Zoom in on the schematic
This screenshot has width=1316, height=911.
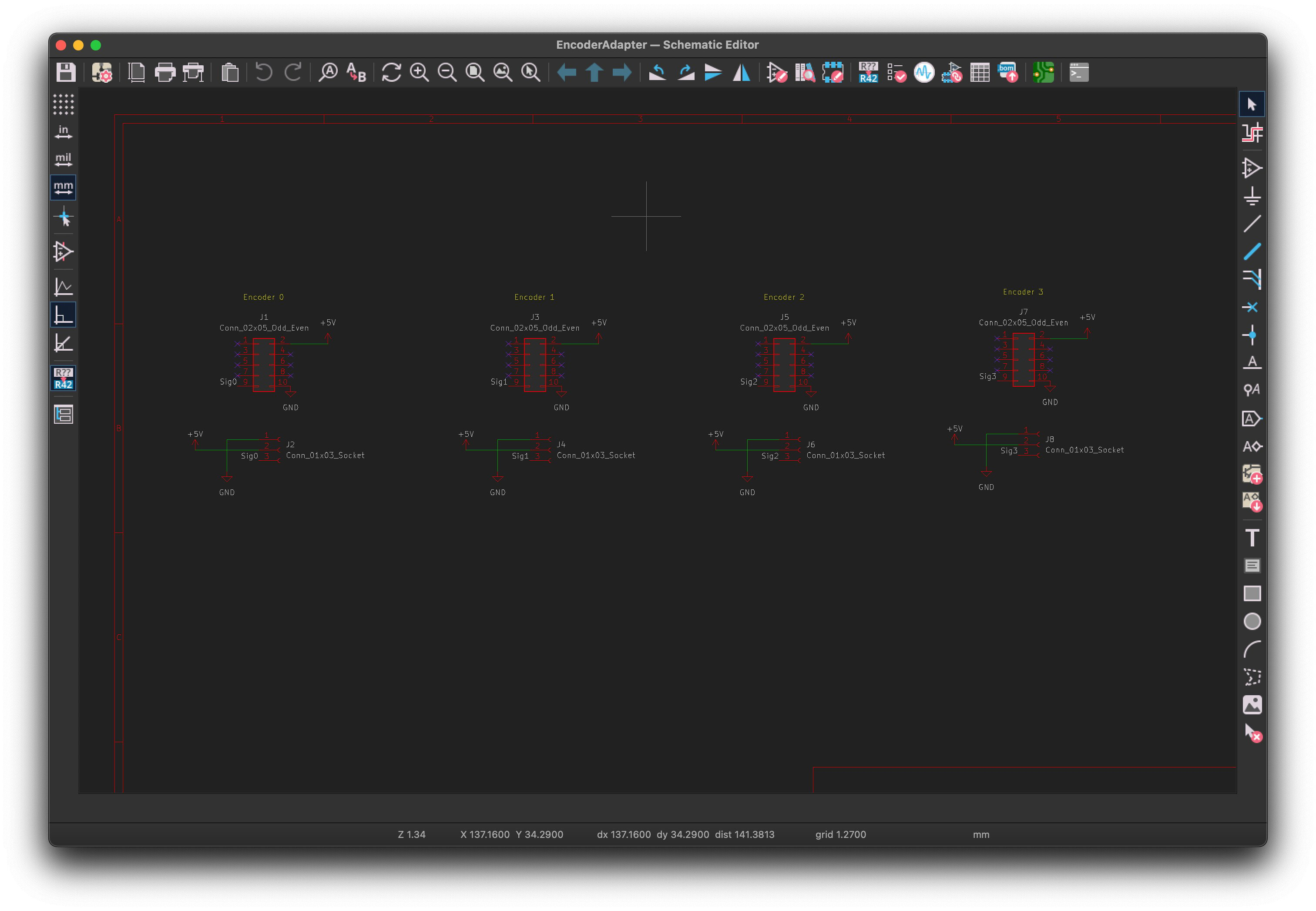click(420, 73)
